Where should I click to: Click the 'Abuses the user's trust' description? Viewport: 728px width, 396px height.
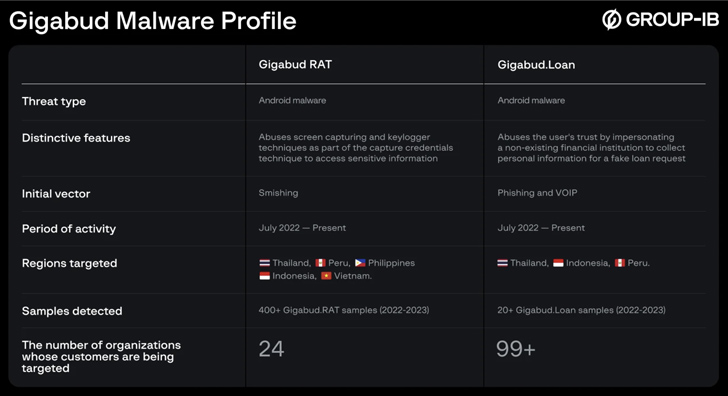[x=591, y=148]
